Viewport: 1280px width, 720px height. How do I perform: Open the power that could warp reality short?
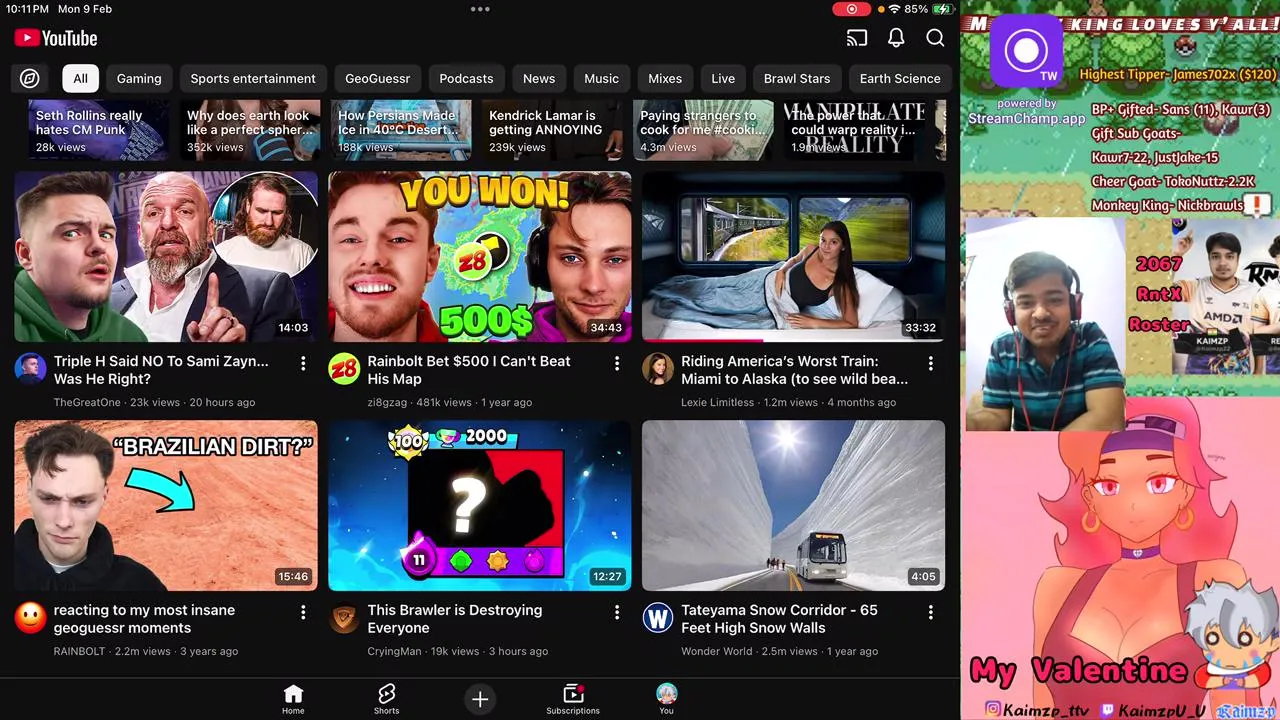point(854,130)
